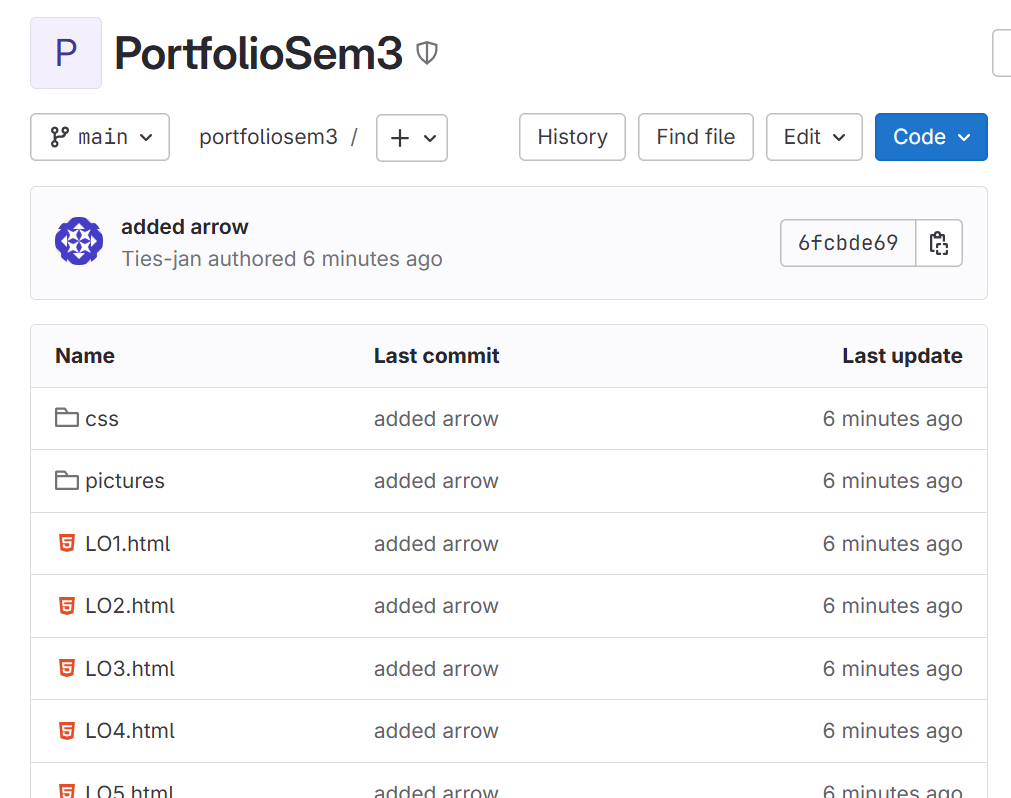The image size is (1011, 798).
Task: Click the PortfolioSem3 project avatar
Action: pos(66,53)
